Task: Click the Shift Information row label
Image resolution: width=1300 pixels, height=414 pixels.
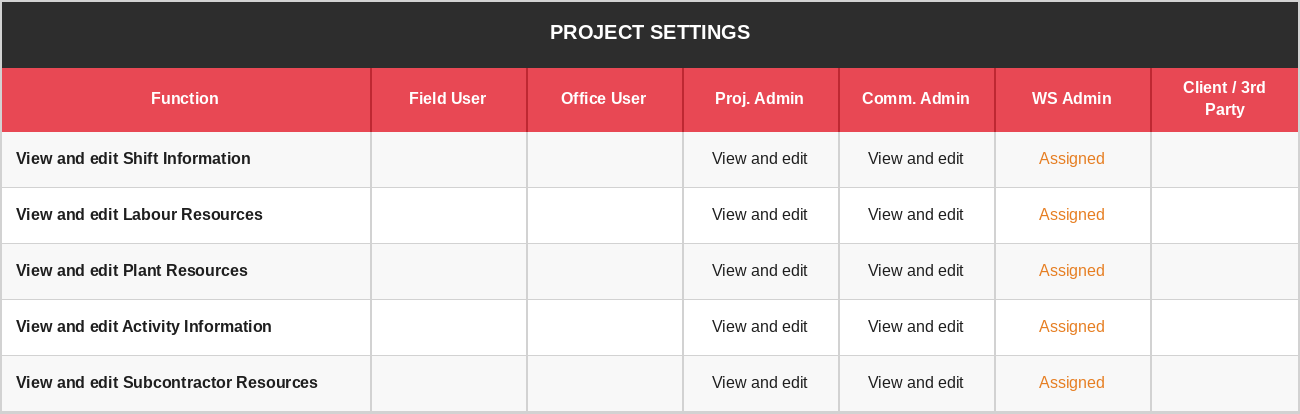Action: (133, 159)
